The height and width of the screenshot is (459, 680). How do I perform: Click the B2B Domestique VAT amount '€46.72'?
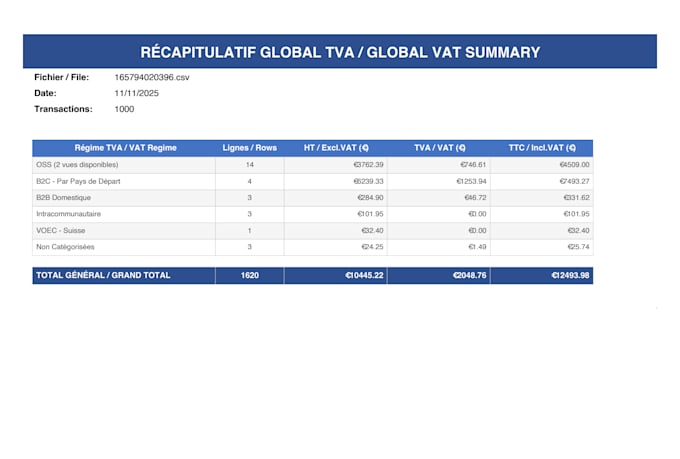(x=475, y=198)
